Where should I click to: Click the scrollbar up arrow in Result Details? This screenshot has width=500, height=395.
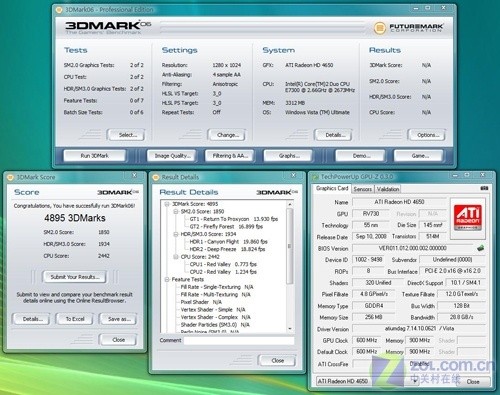[289, 204]
